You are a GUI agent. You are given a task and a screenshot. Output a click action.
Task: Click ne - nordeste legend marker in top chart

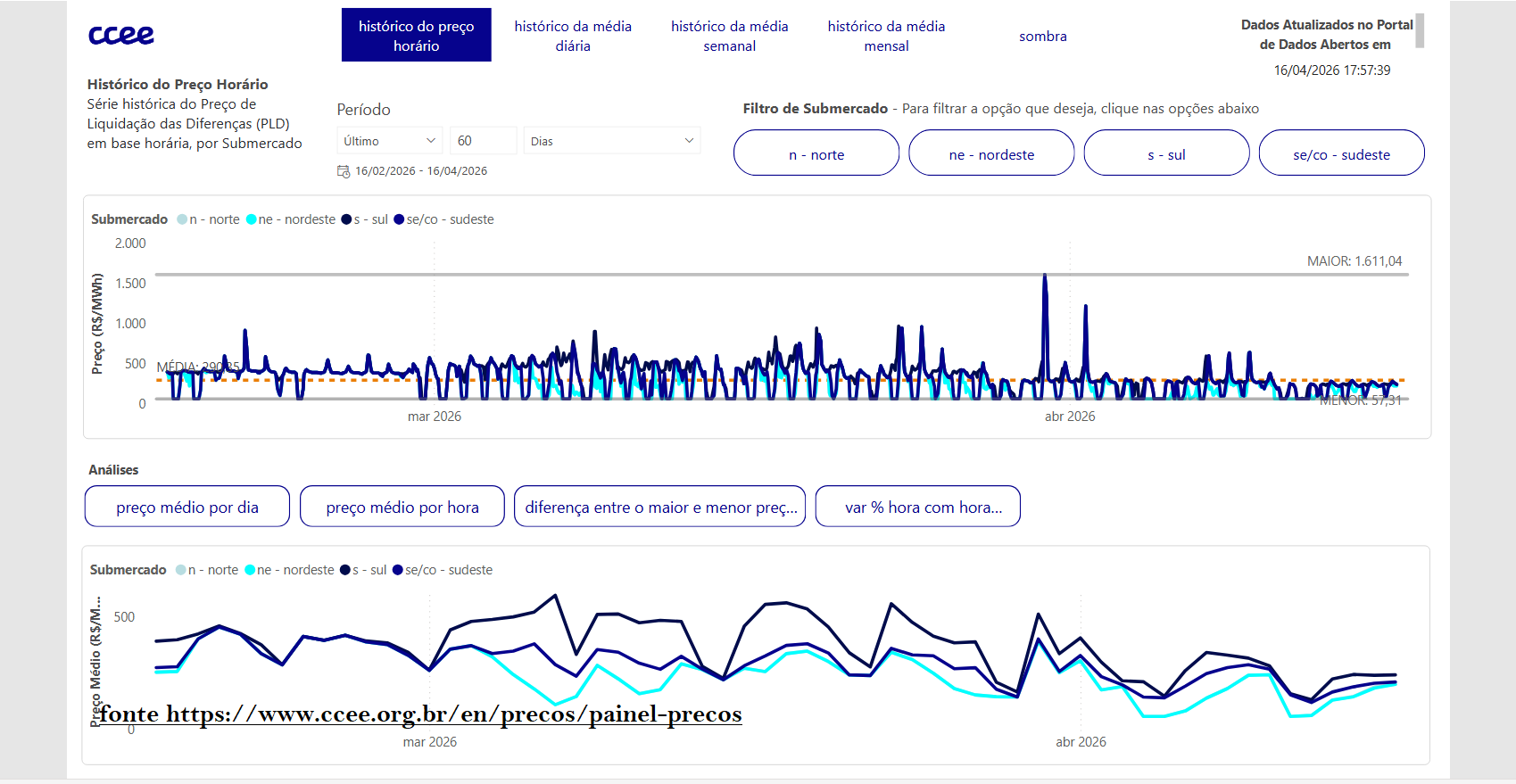252,219
